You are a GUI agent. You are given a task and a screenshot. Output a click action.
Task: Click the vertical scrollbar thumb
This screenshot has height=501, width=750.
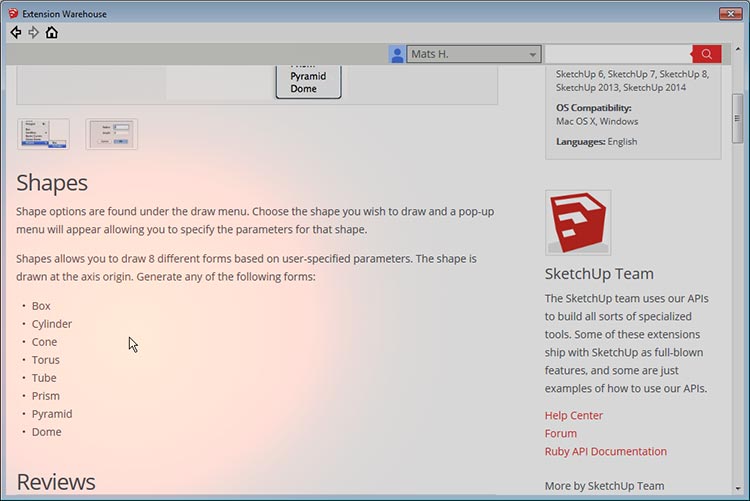click(738, 118)
